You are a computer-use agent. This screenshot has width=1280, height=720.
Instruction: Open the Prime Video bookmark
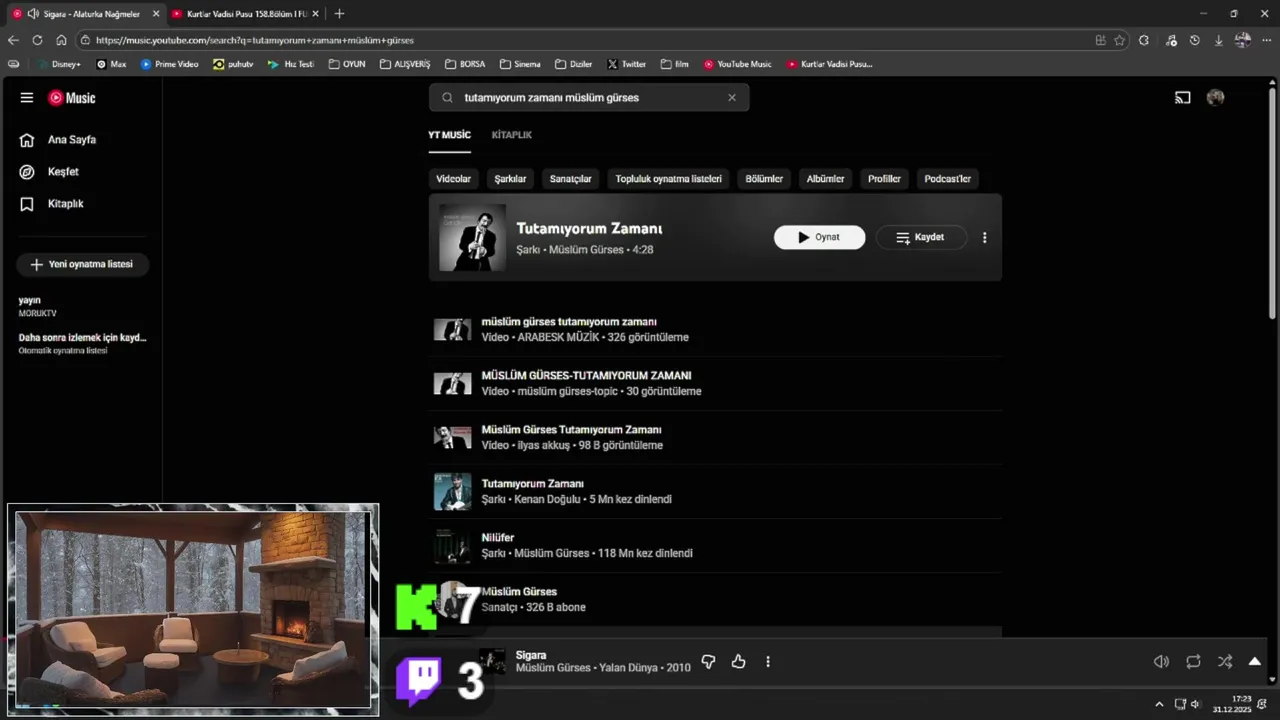(170, 64)
